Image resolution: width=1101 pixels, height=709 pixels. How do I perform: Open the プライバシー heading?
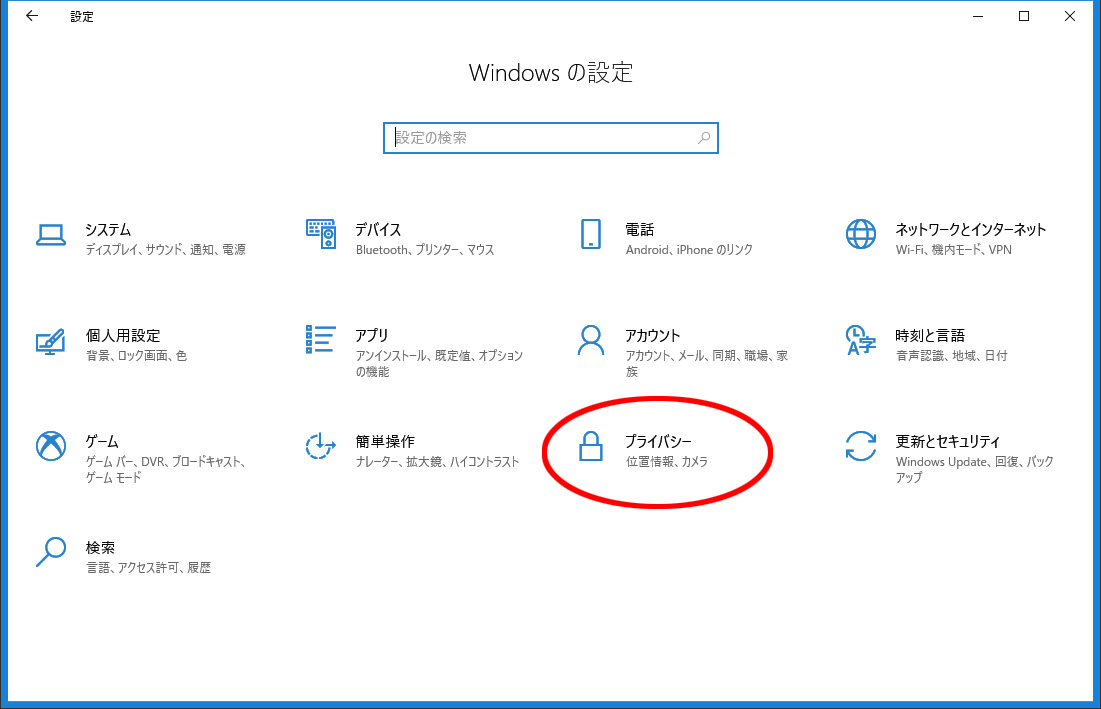[659, 442]
